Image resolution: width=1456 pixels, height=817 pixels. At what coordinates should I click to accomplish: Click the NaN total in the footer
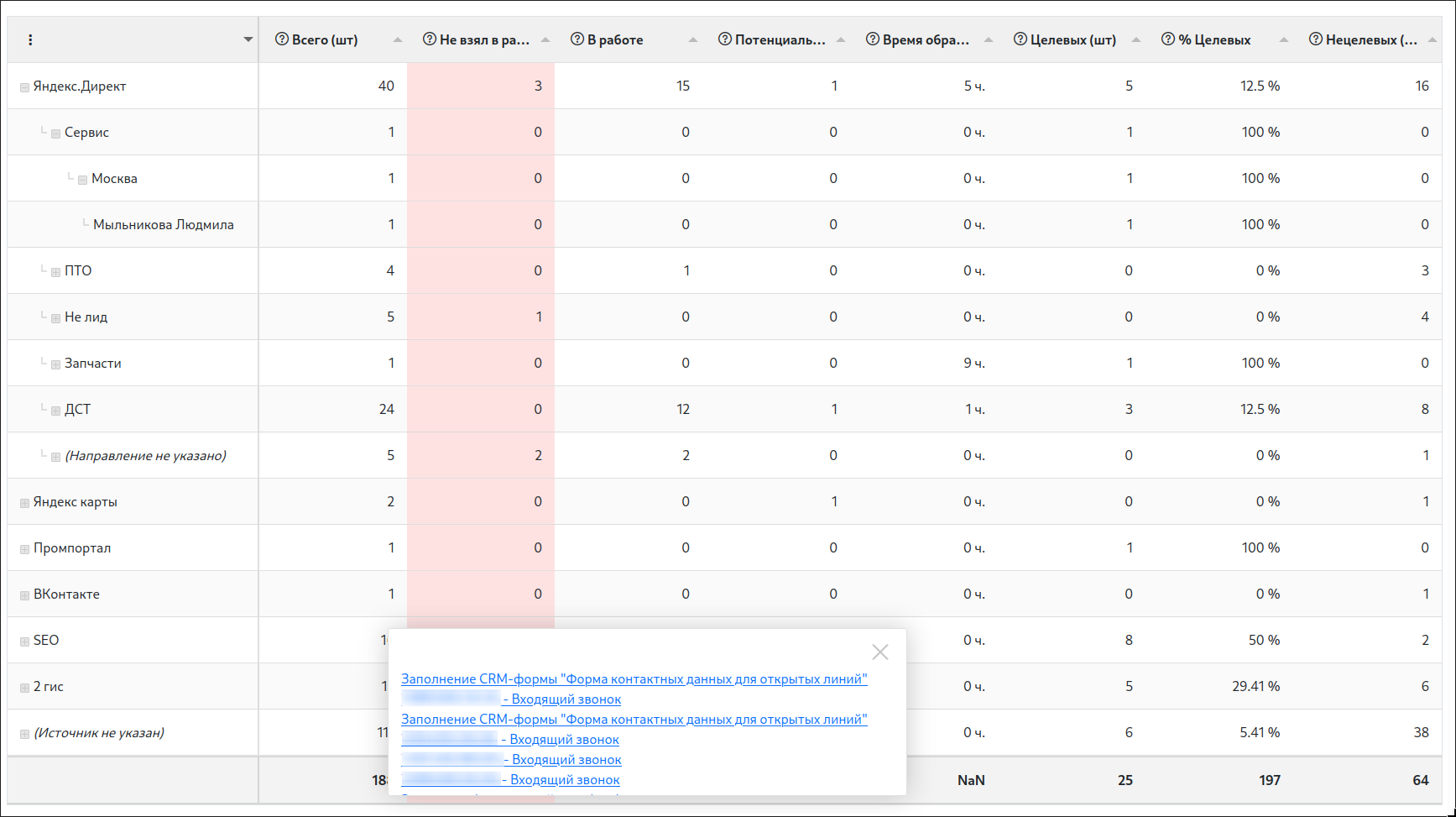971,780
